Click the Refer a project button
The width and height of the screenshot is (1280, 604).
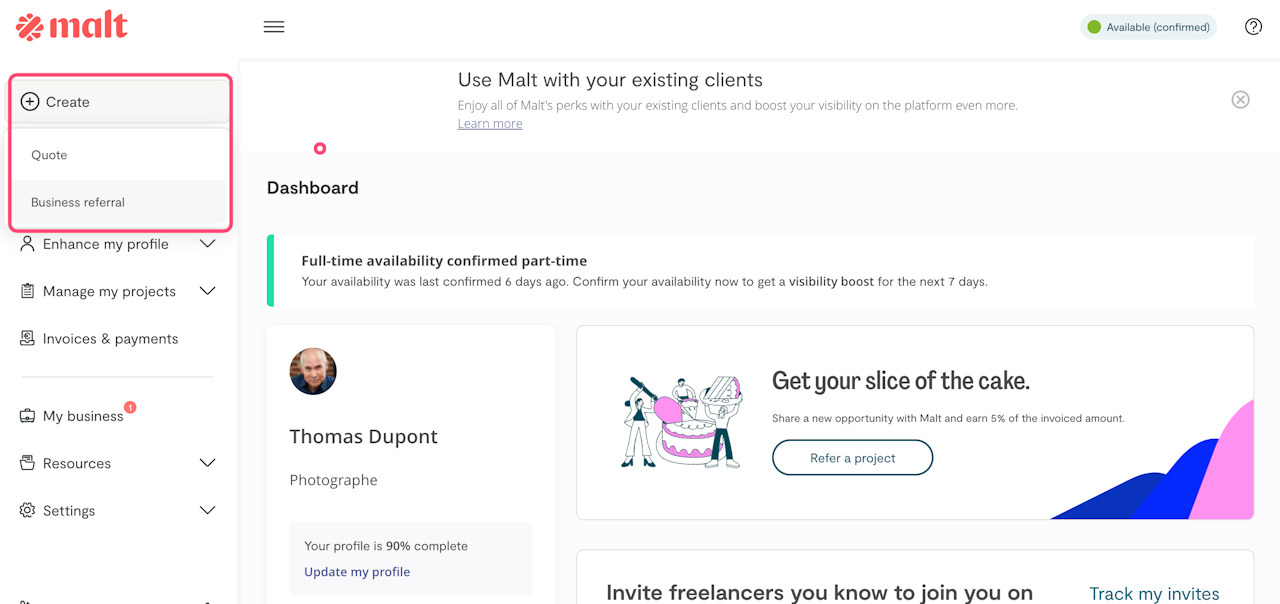click(852, 458)
